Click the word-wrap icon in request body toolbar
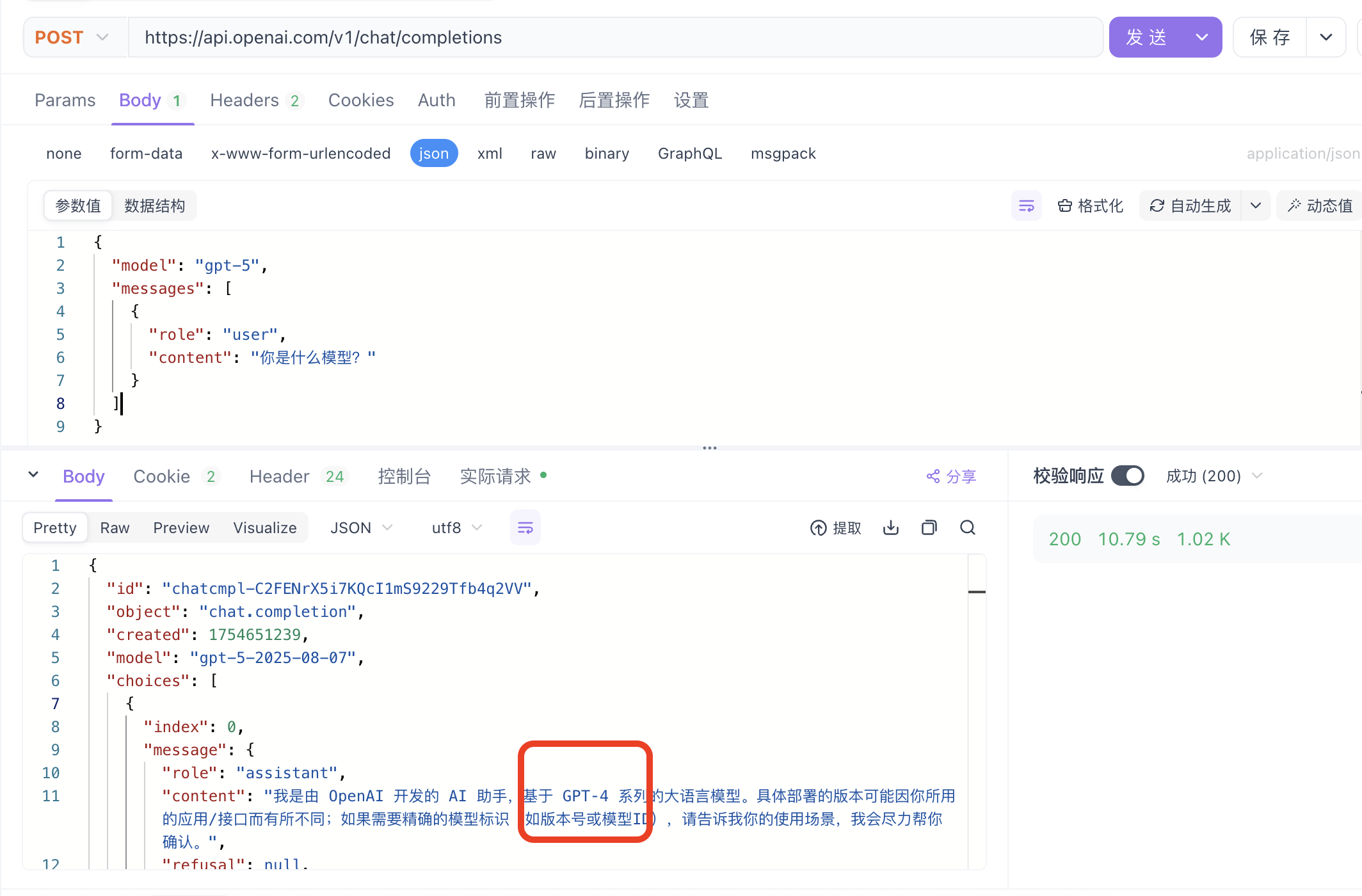 (x=1026, y=206)
